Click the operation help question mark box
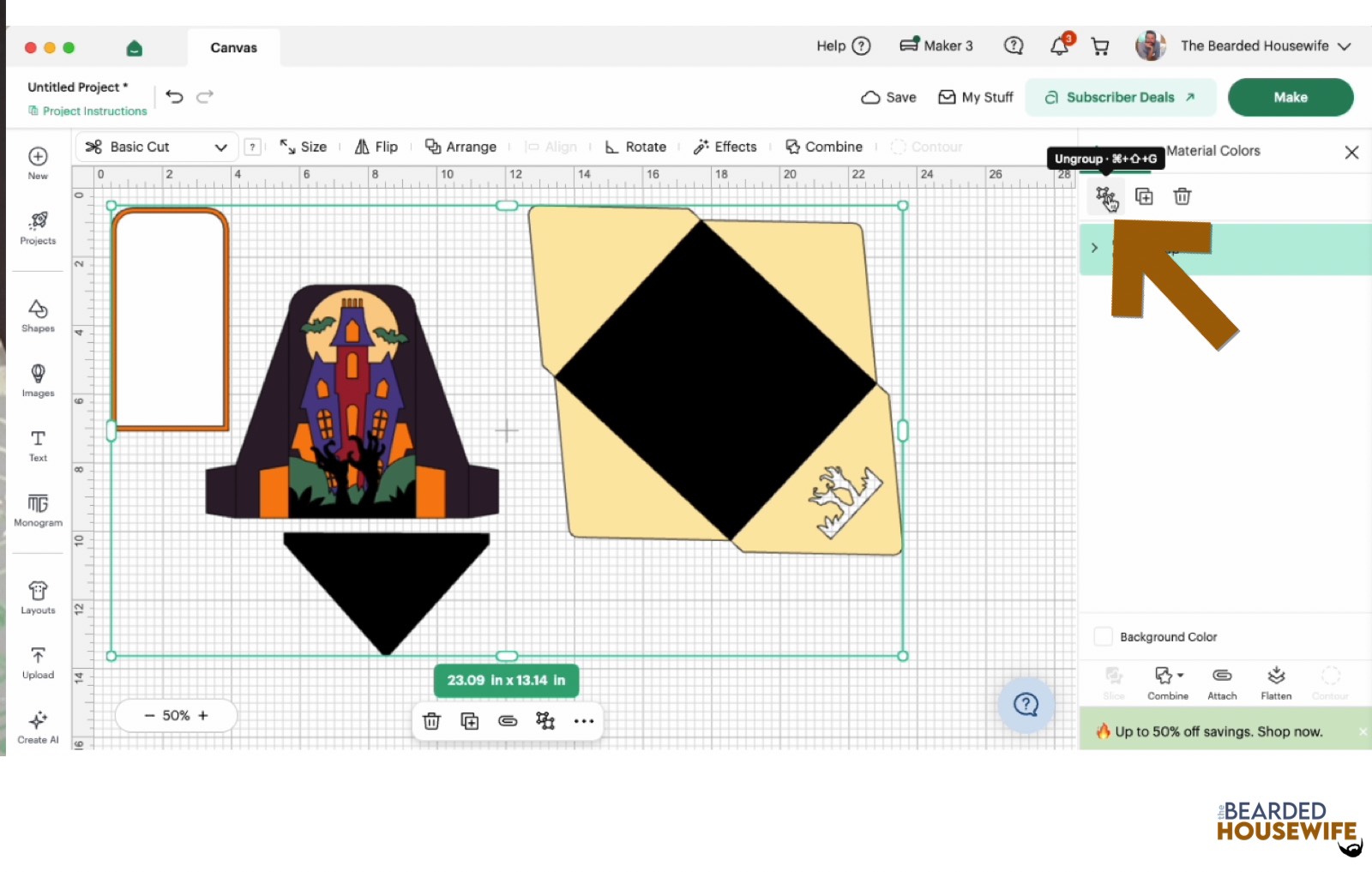Viewport: 1372px width, 872px height. click(x=252, y=147)
